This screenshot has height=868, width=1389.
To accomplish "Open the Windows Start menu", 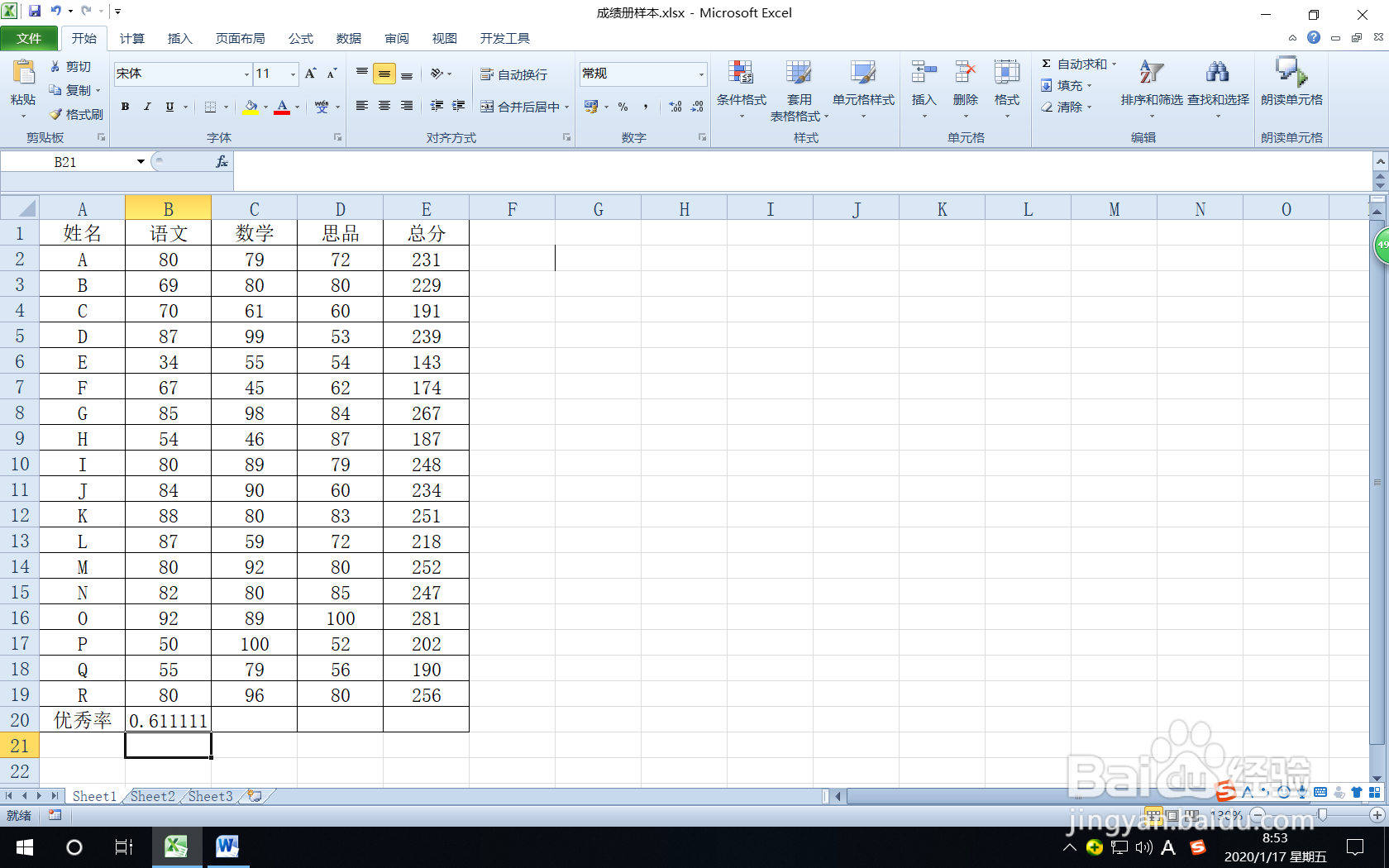I will (x=25, y=847).
